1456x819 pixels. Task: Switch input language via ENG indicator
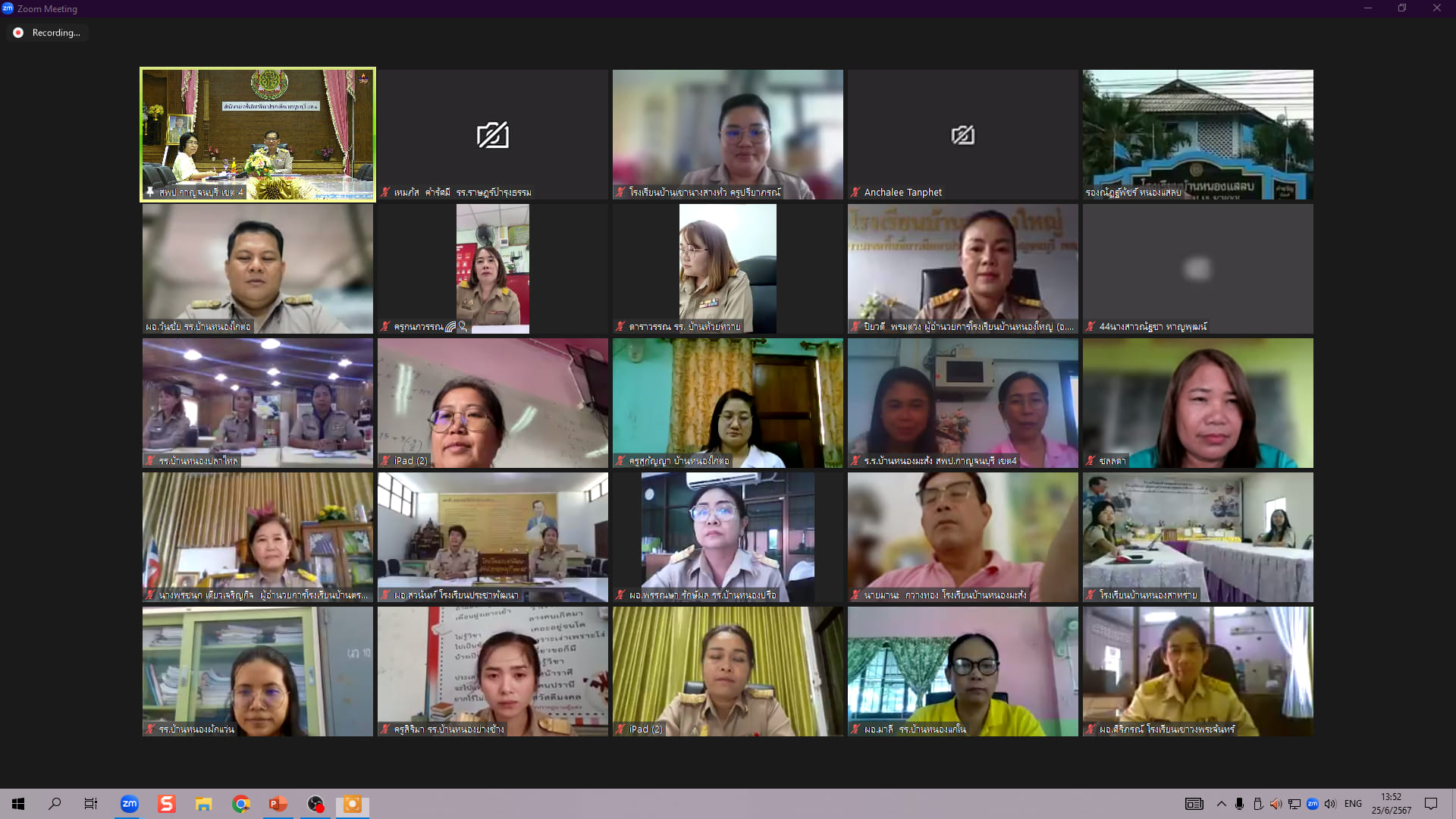point(1353,804)
